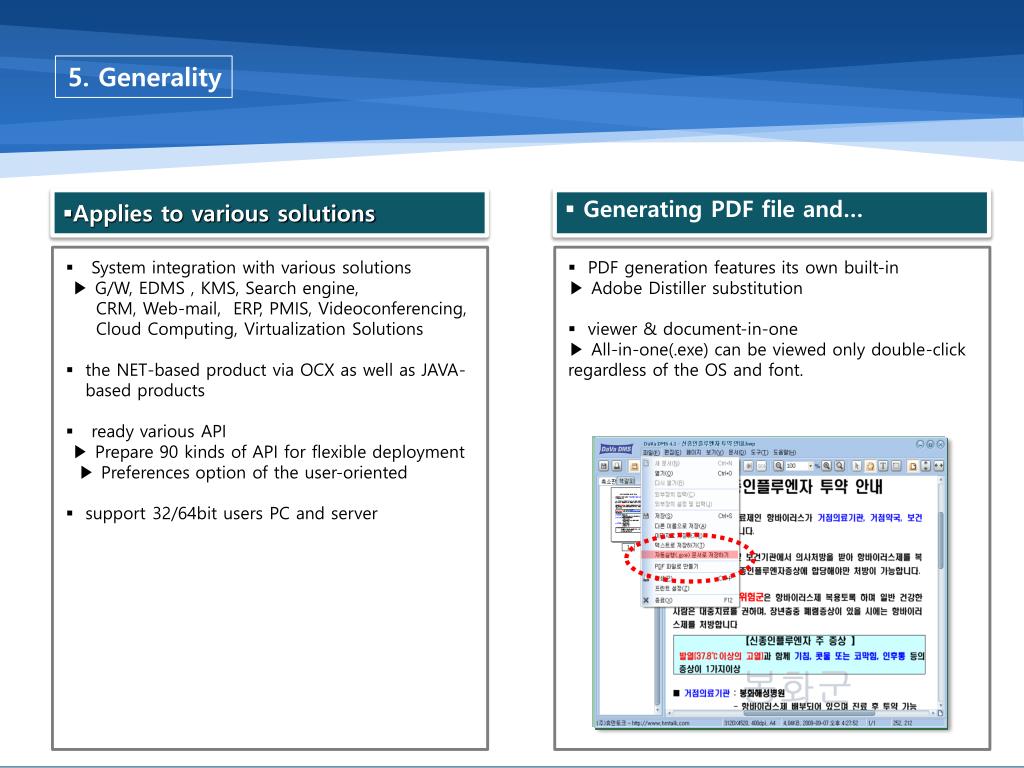The height and width of the screenshot is (768, 1024).
Task: Click the 252, 212 coordinates in the status bar
Action: pyautogui.click(x=903, y=723)
